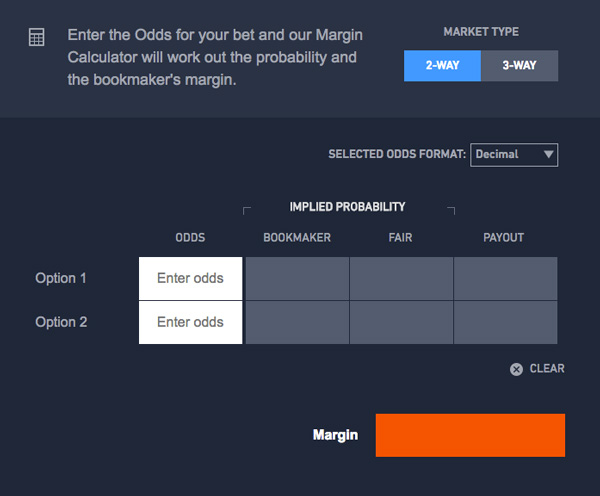The image size is (600, 496).
Task: Click the Margin label
Action: click(335, 436)
